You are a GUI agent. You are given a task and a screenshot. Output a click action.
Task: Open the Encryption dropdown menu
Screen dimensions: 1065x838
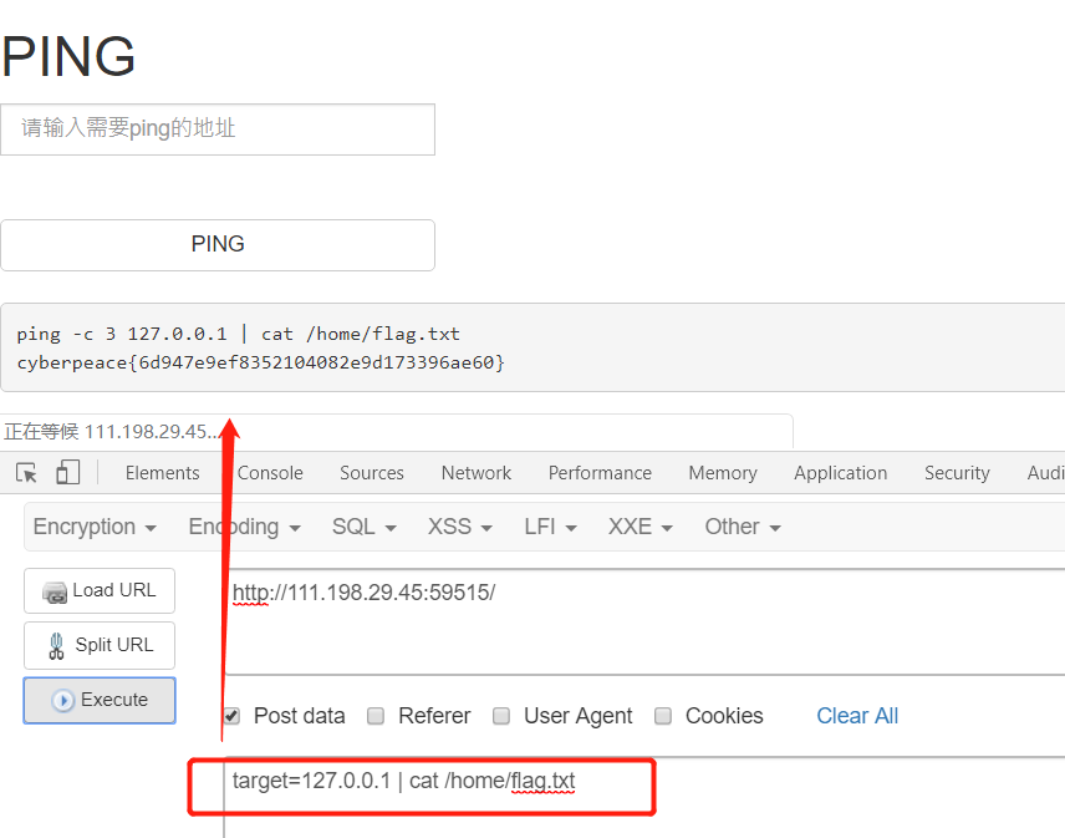point(95,527)
